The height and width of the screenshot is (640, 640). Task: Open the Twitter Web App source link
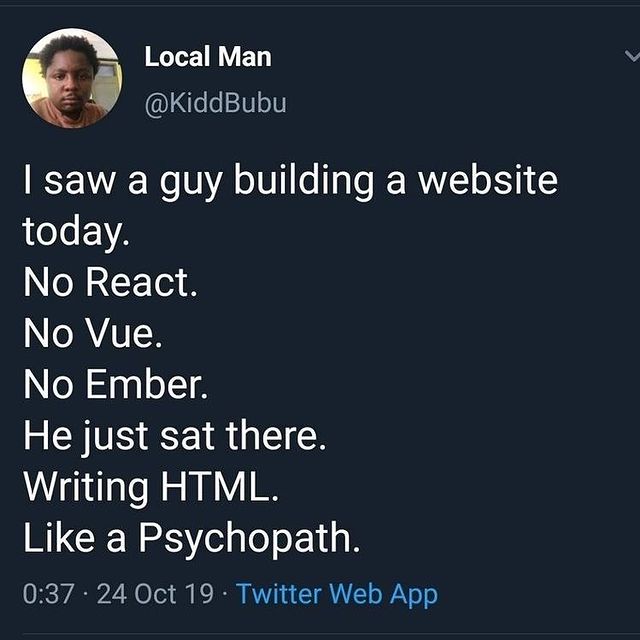(x=337, y=593)
